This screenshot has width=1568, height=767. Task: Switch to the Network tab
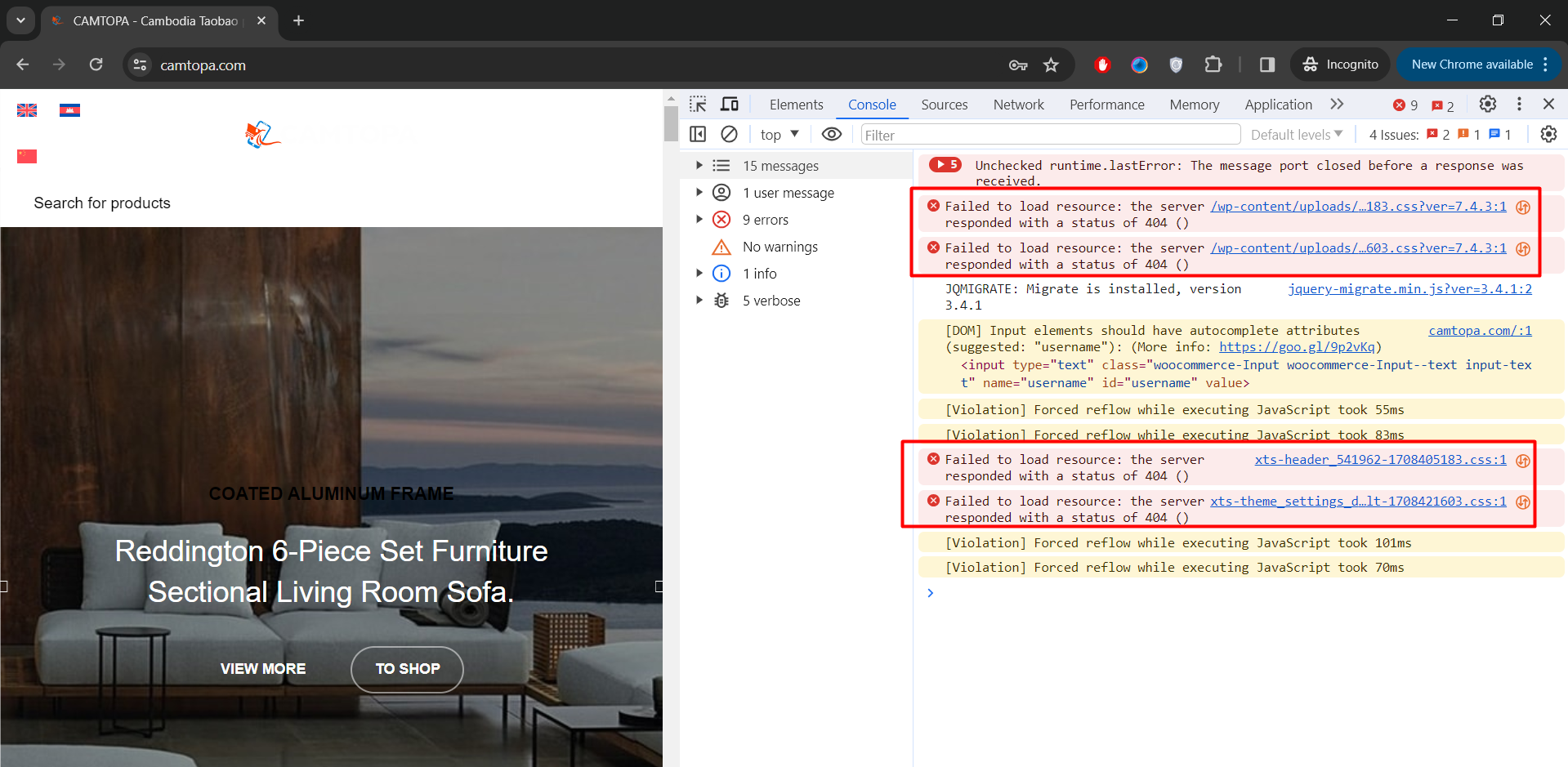tap(1018, 105)
